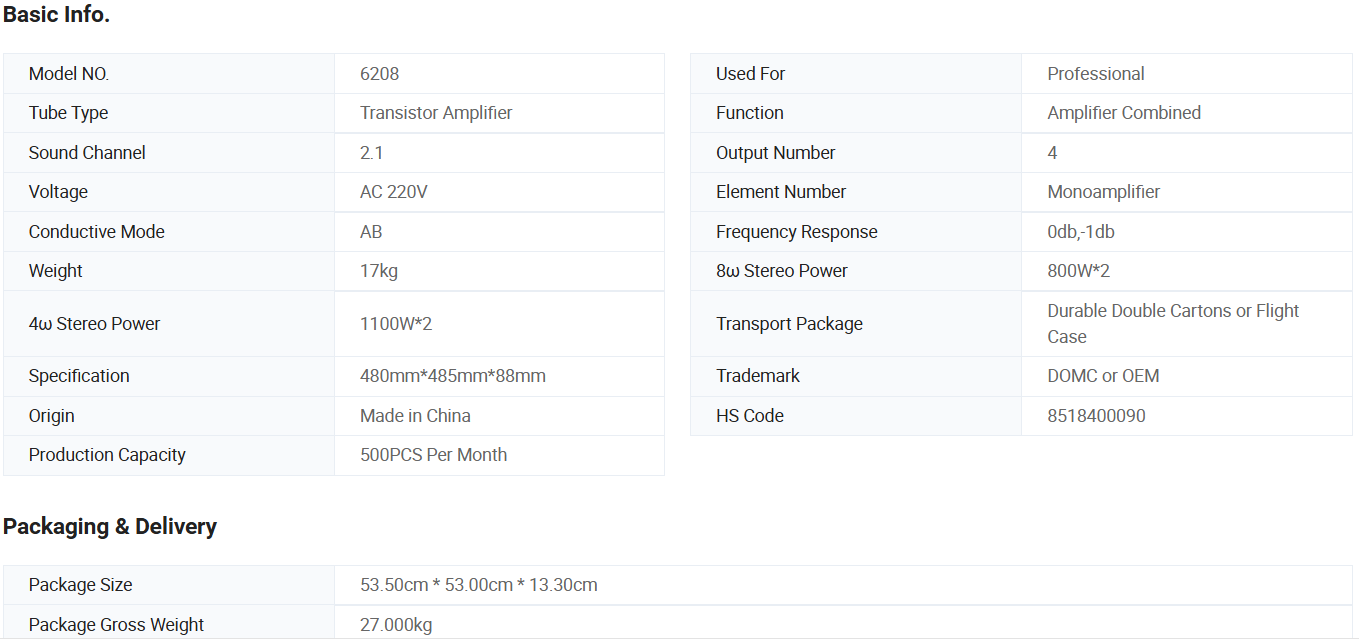Click the Conductive Mode label
This screenshot has width=1359, height=639.
pos(96,232)
